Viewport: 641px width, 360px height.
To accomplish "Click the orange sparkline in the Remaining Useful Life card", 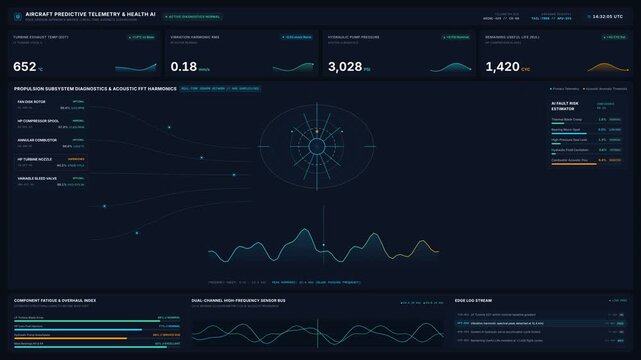I will pyautogui.click(x=608, y=67).
